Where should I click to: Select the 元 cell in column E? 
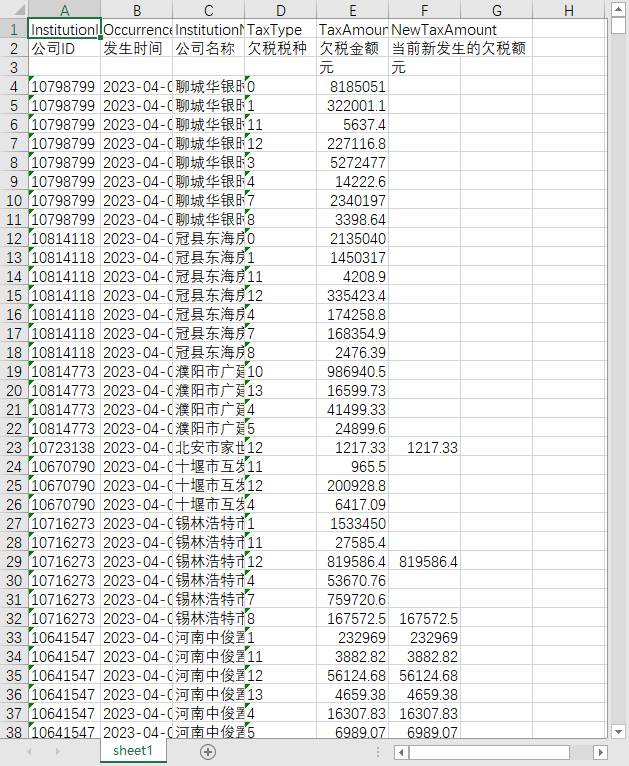tap(353, 67)
